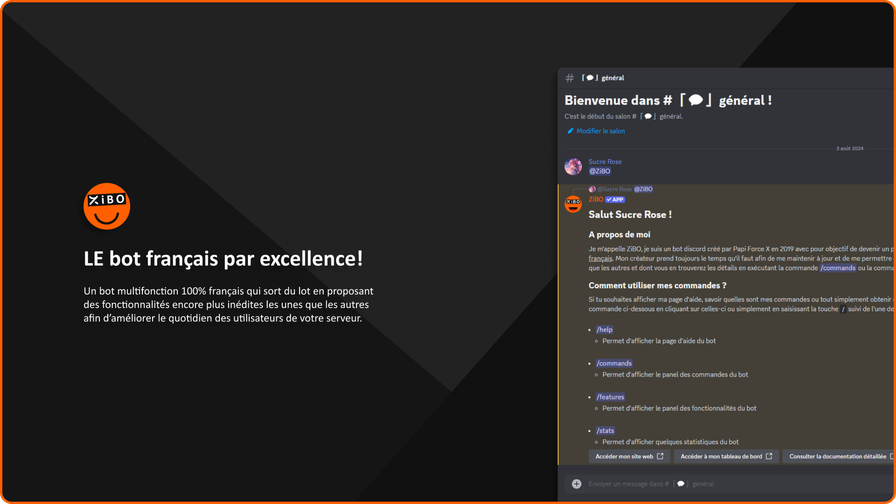Click the plus attachment icon in message box
The image size is (896, 504).
click(x=577, y=484)
